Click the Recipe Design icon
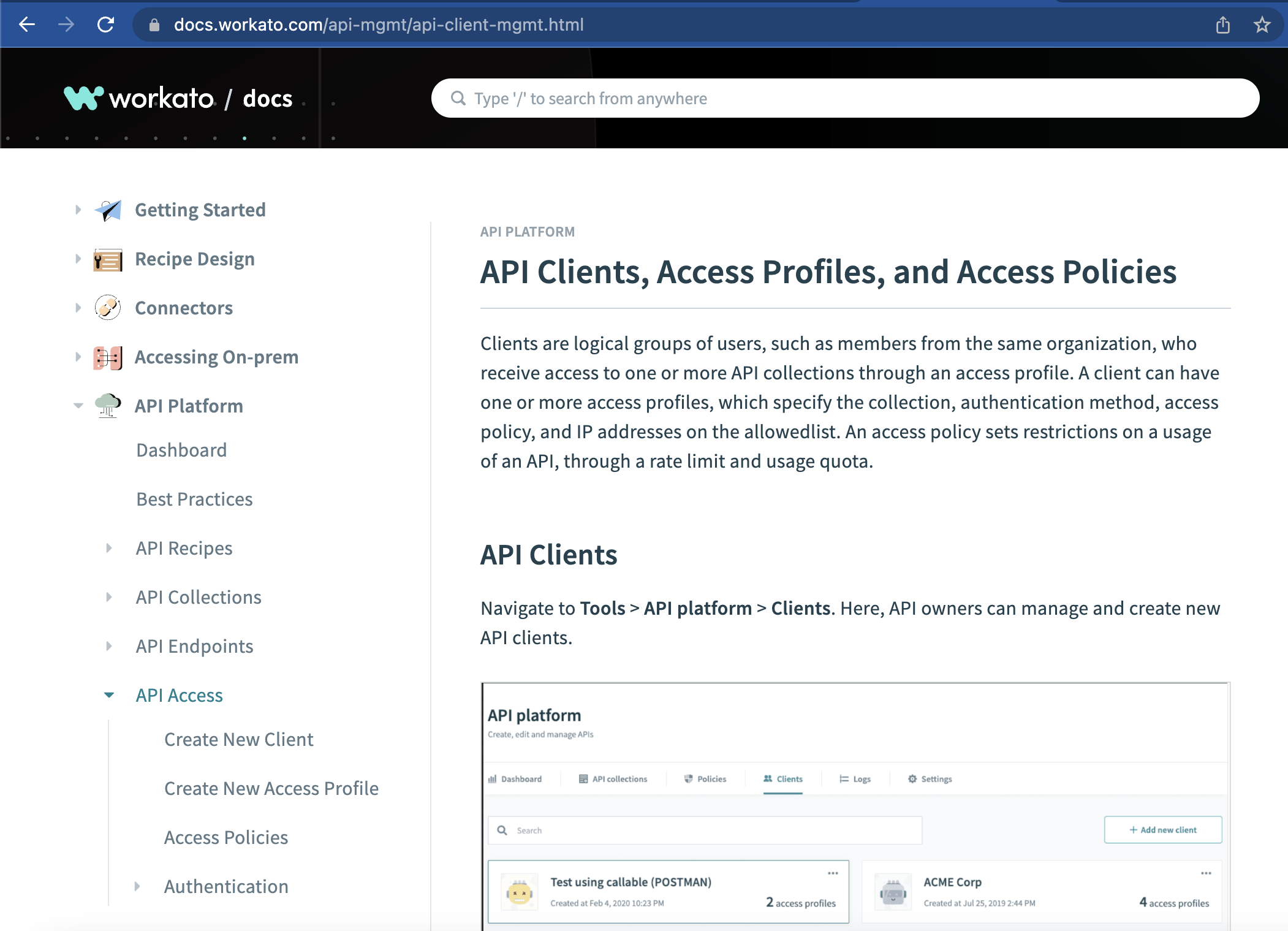 click(108, 259)
